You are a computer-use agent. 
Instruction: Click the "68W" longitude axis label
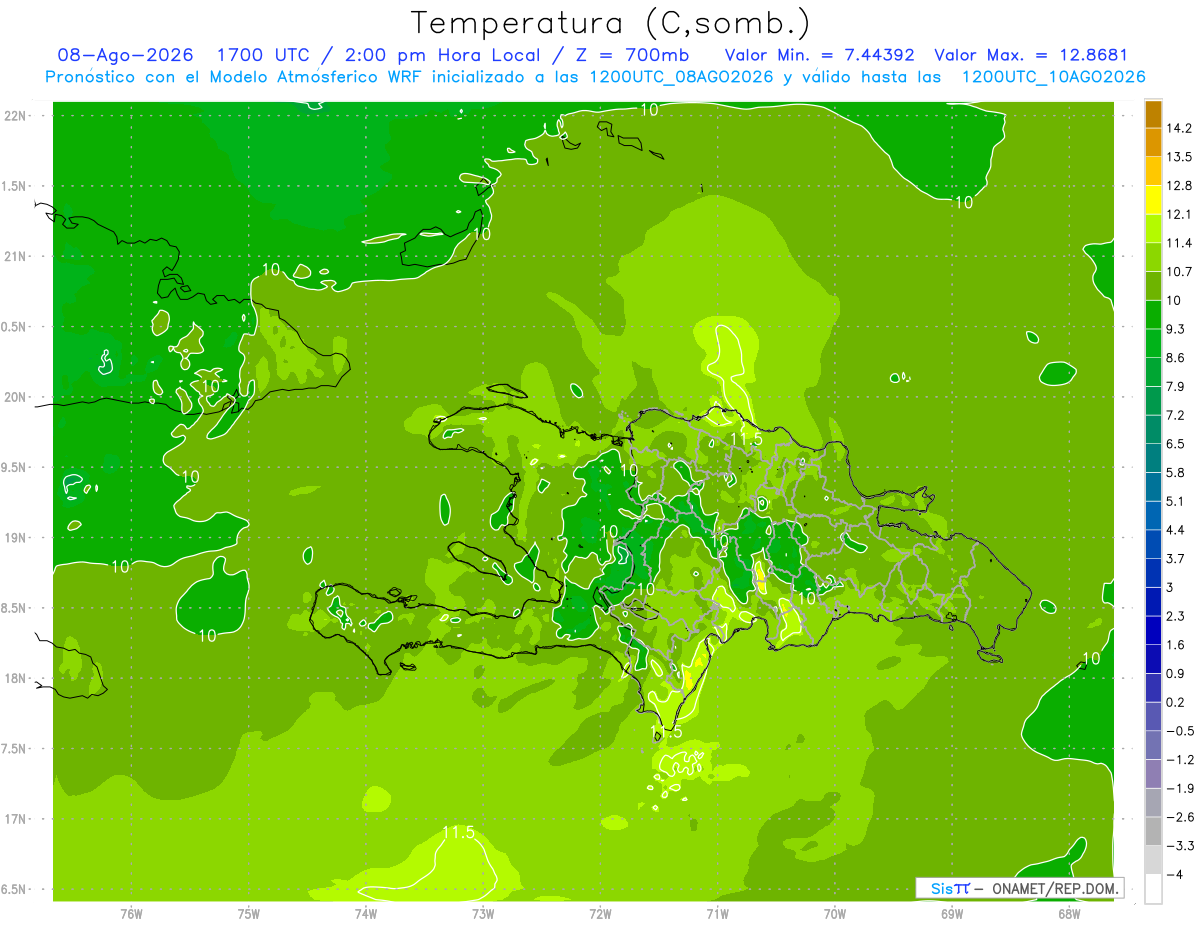[x=1069, y=914]
